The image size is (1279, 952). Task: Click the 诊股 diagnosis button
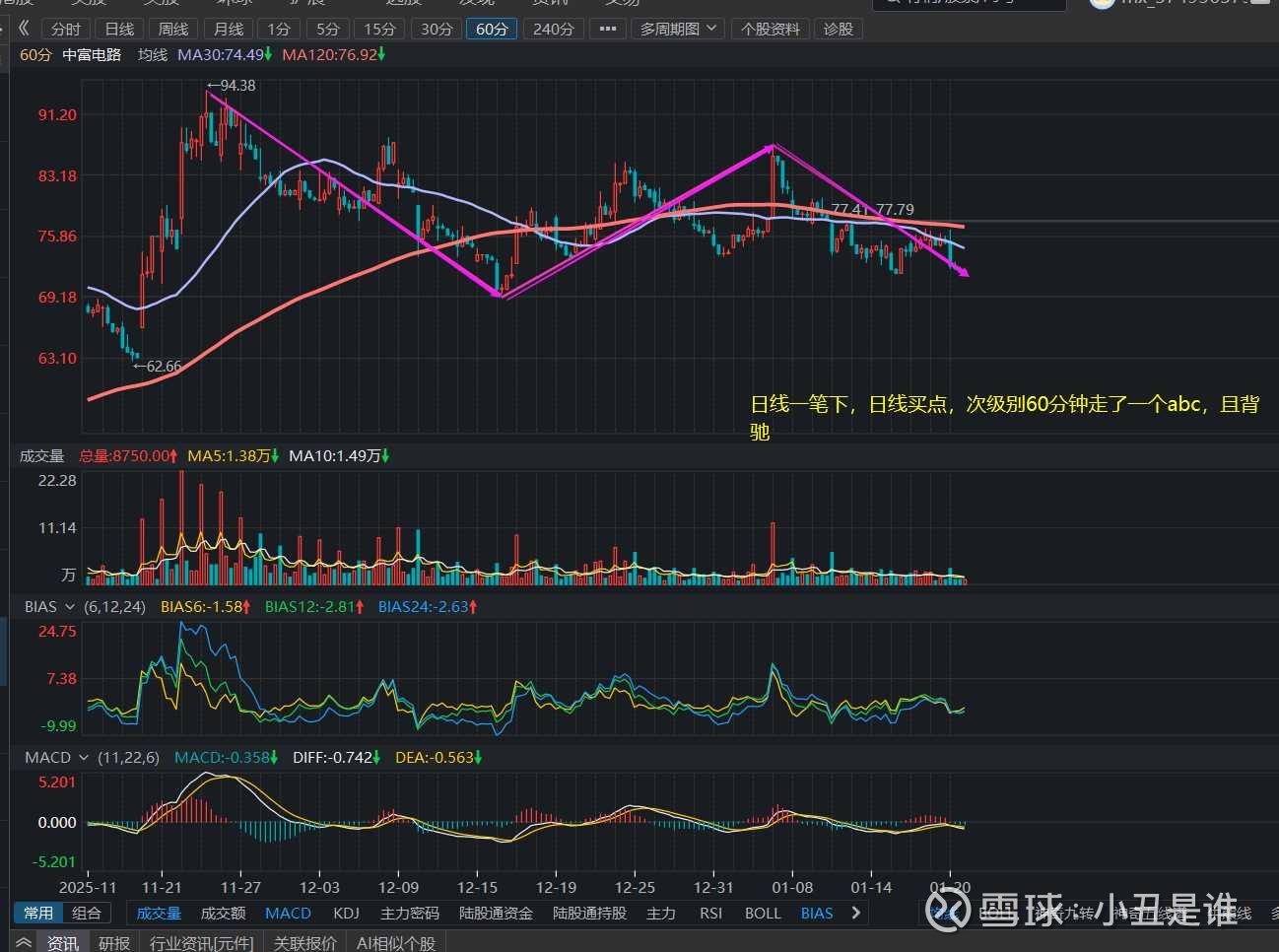[838, 29]
